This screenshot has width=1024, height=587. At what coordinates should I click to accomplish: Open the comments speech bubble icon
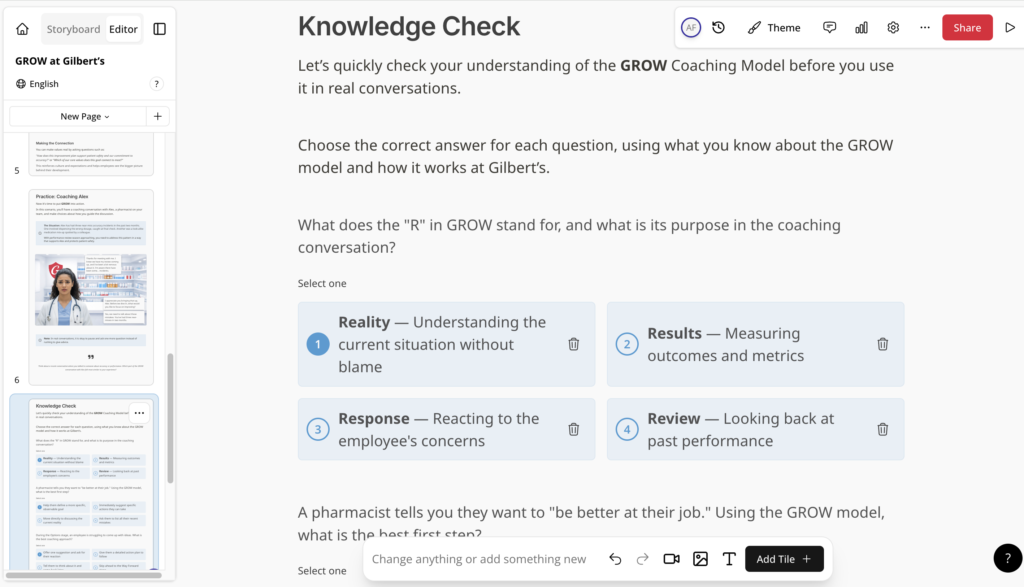coord(829,28)
